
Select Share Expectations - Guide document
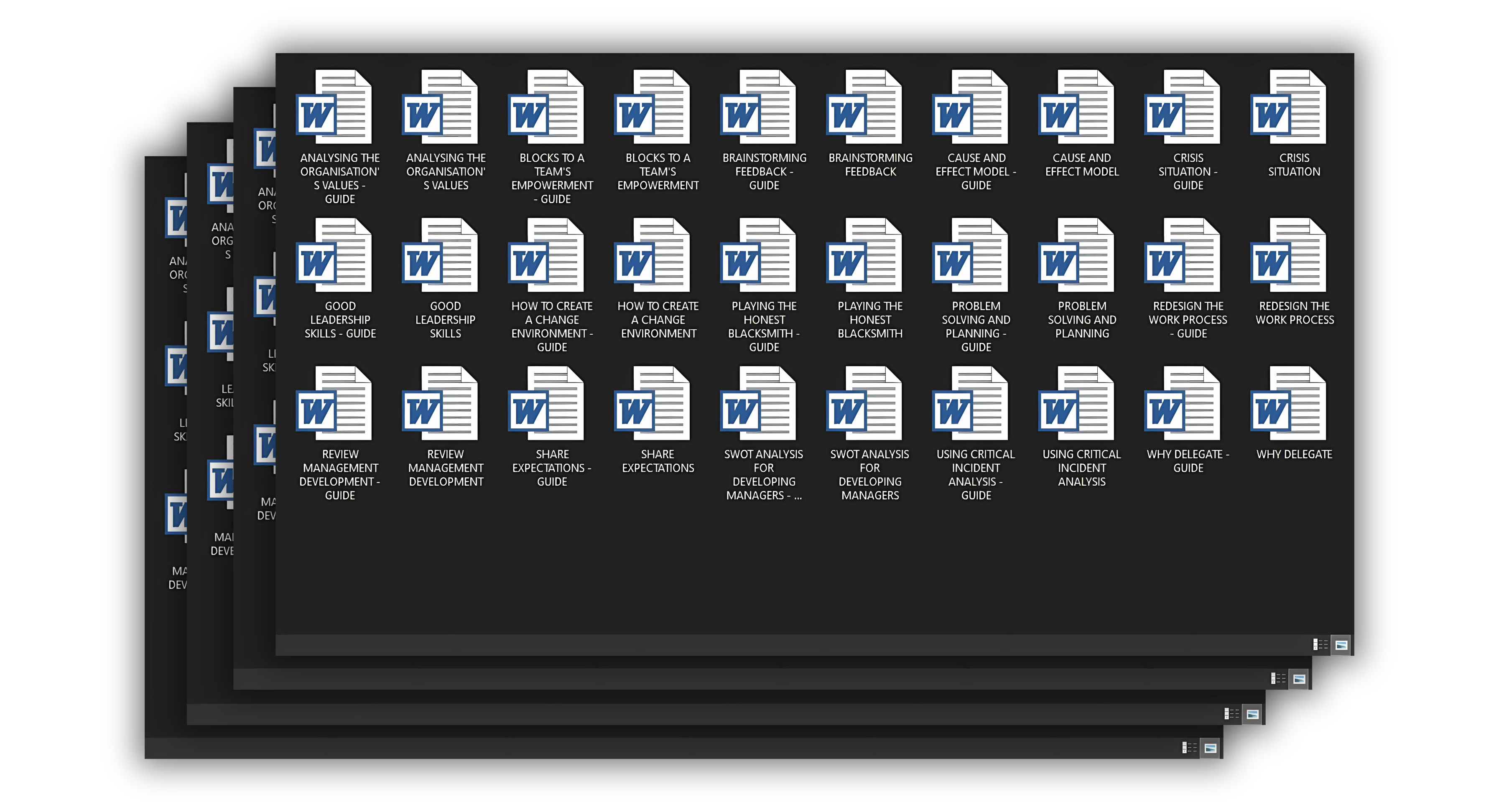[546, 404]
